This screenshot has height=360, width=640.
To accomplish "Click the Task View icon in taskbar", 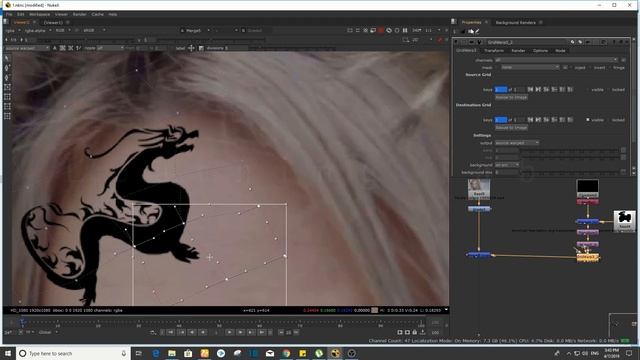I will point(138,353).
